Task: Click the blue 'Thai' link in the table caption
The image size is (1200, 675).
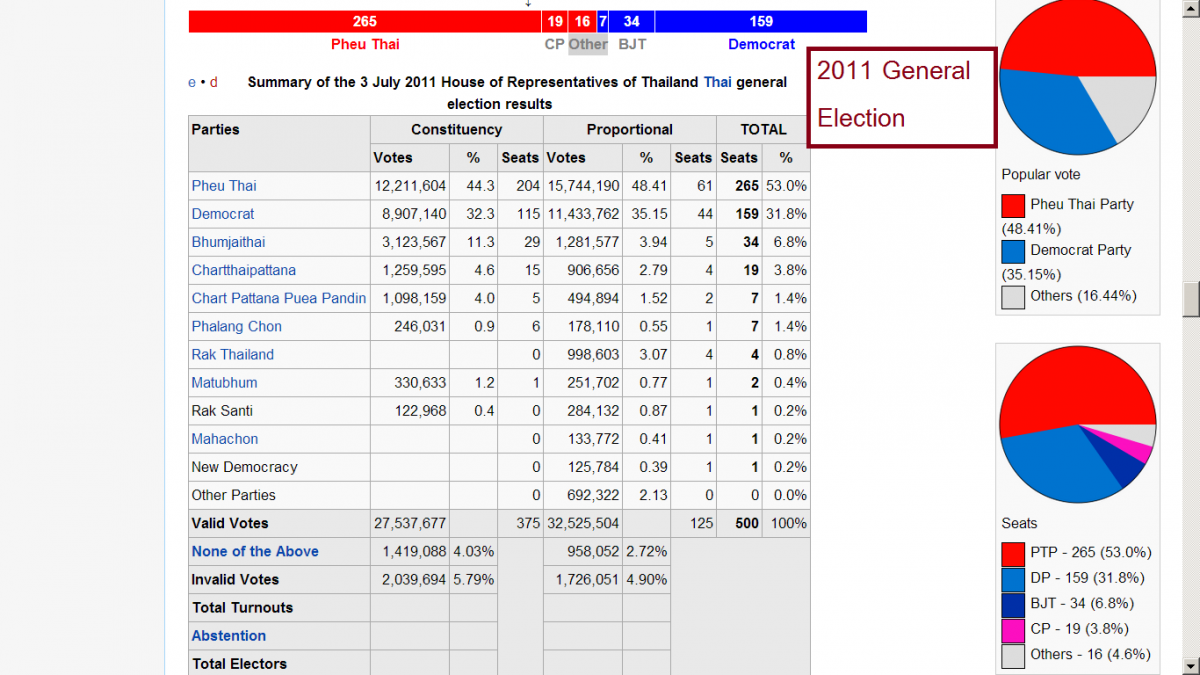Action: (717, 82)
